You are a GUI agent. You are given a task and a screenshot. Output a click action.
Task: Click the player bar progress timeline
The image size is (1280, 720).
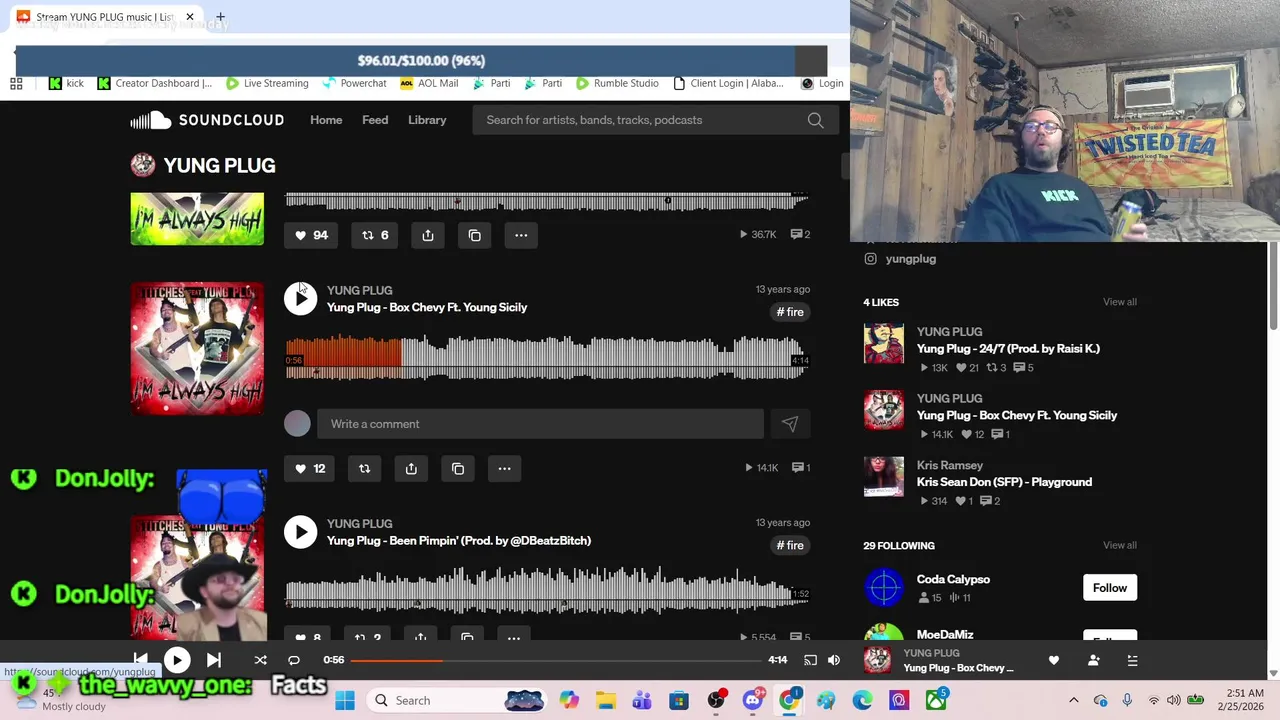pos(556,660)
